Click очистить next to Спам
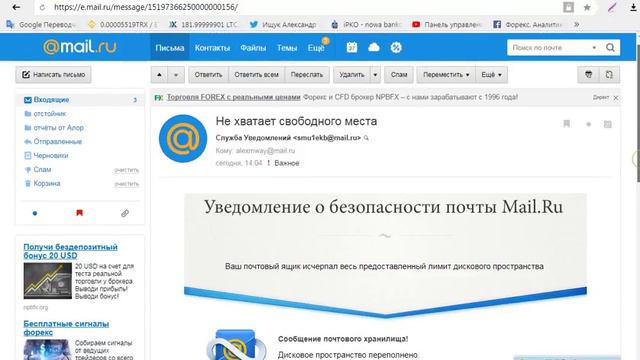Image resolution: width=640 pixels, height=360 pixels. pos(127,170)
